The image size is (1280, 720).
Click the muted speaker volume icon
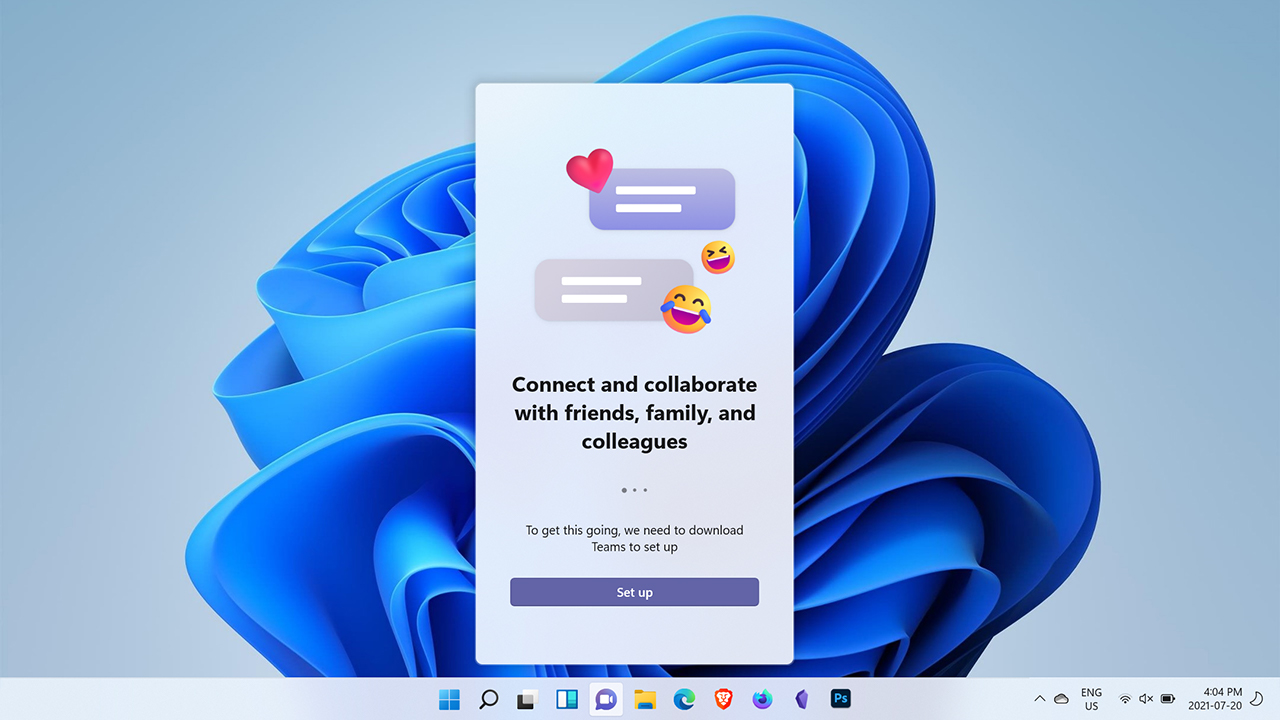click(x=1146, y=699)
